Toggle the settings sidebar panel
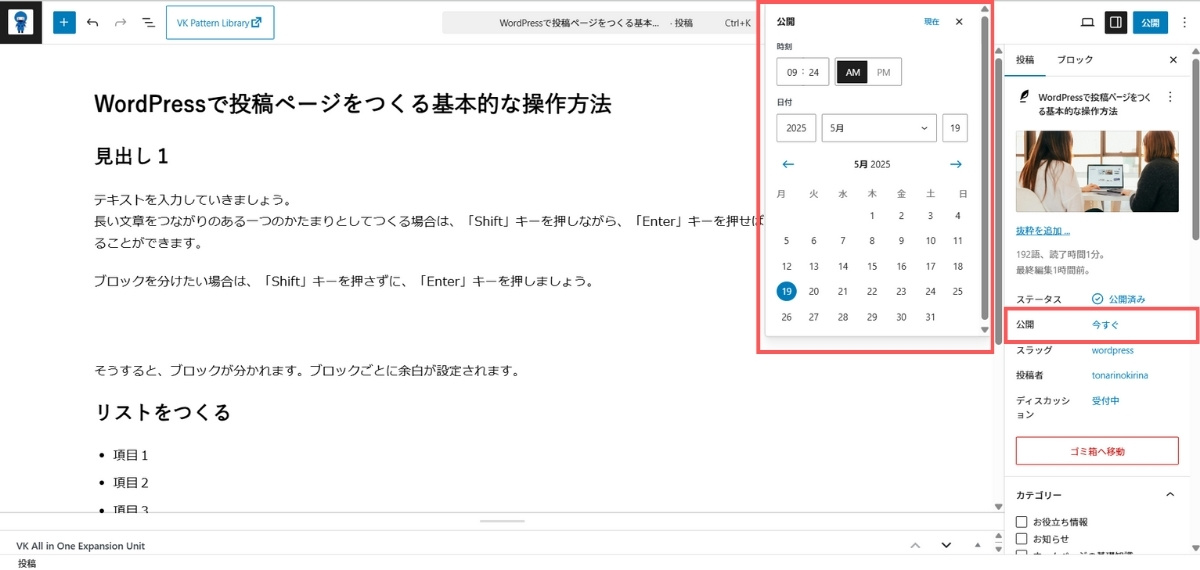 point(1116,22)
